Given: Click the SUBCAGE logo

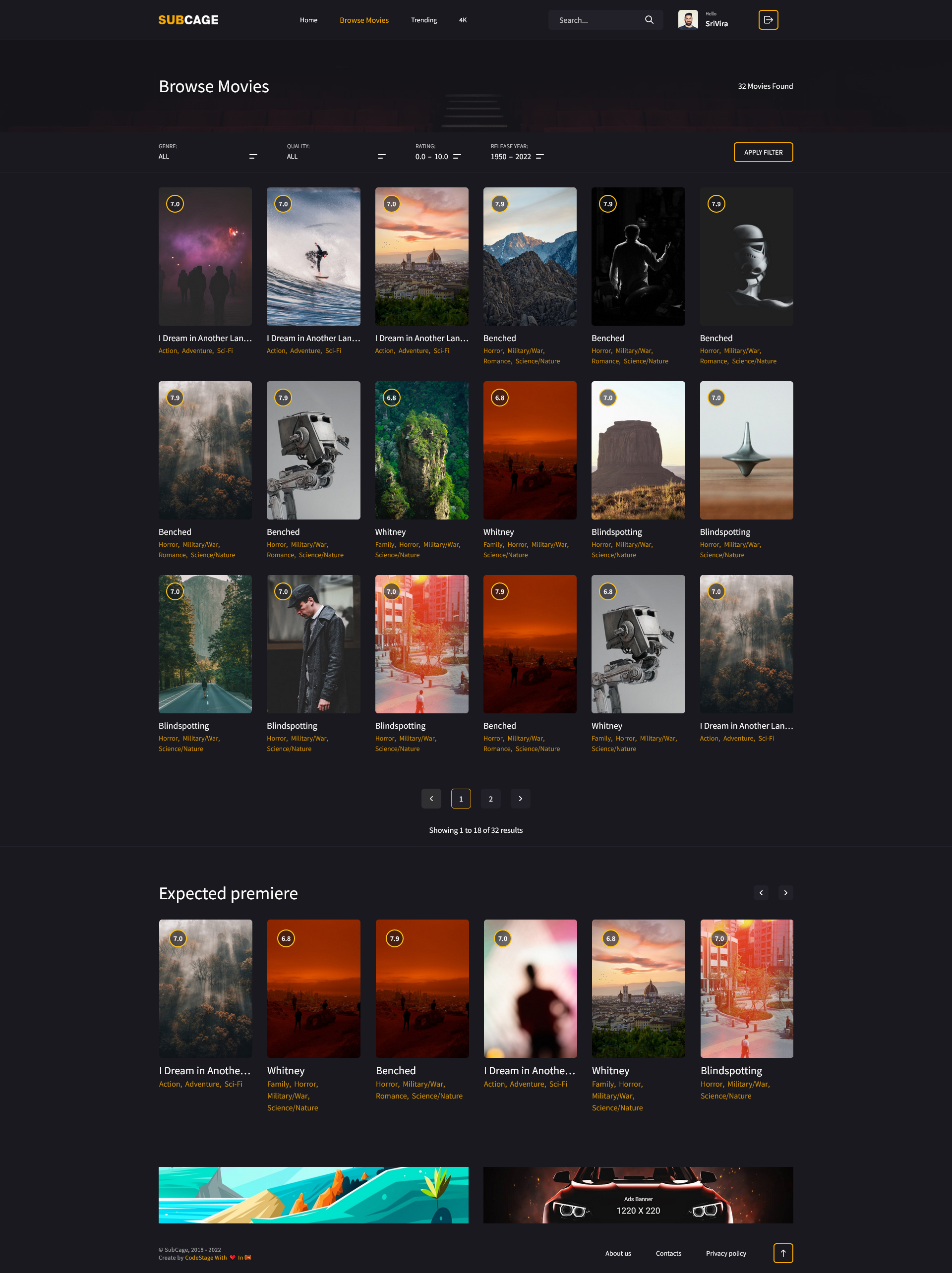Looking at the screenshot, I should pos(188,20).
